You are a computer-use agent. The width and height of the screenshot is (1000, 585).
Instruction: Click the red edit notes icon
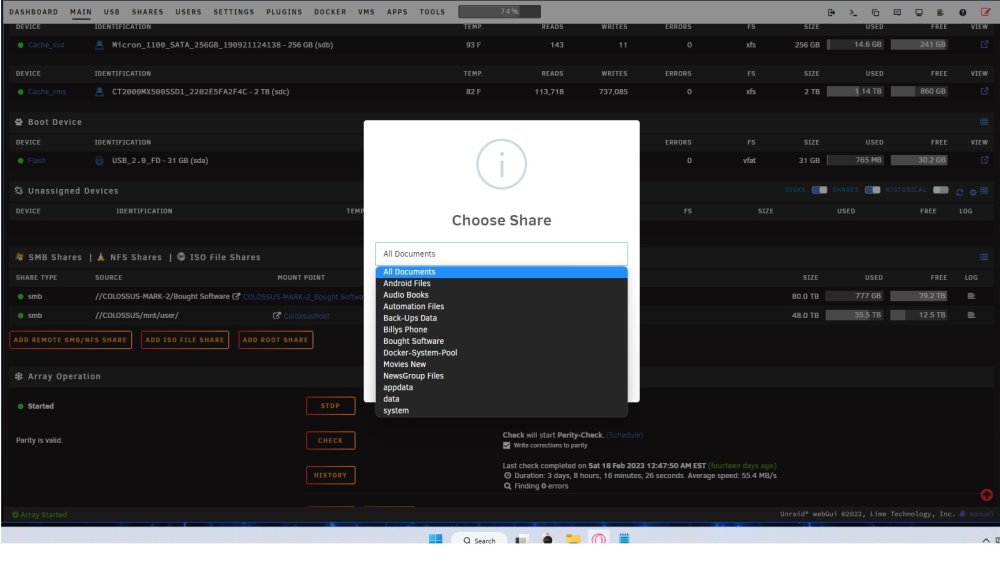[x=985, y=12]
